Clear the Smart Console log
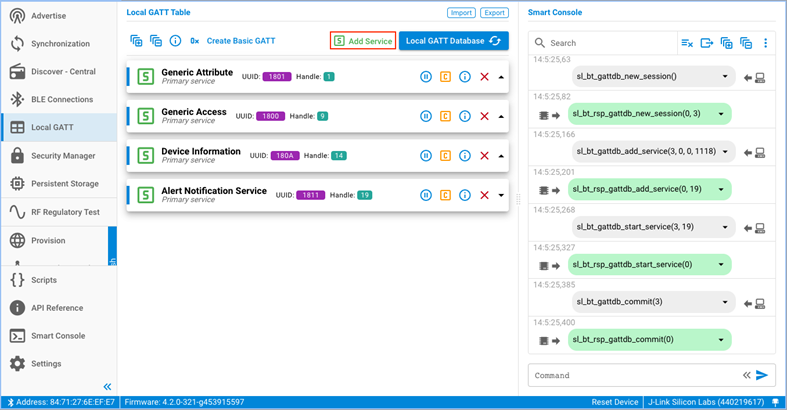This screenshot has width=787, height=410. [687, 43]
